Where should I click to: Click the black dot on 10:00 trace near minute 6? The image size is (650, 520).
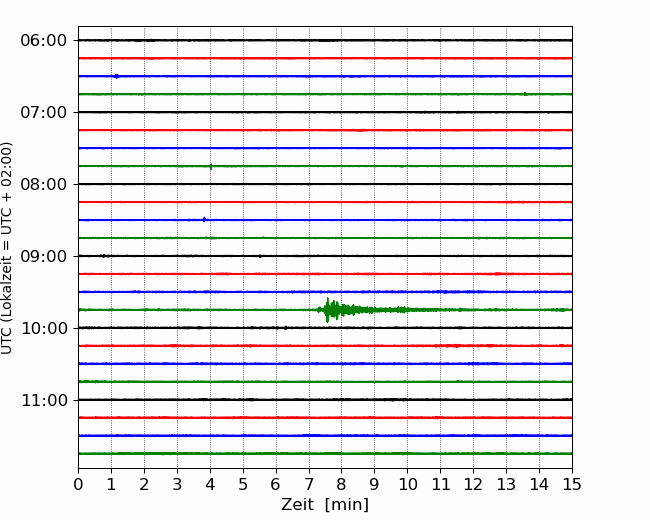coord(285,328)
